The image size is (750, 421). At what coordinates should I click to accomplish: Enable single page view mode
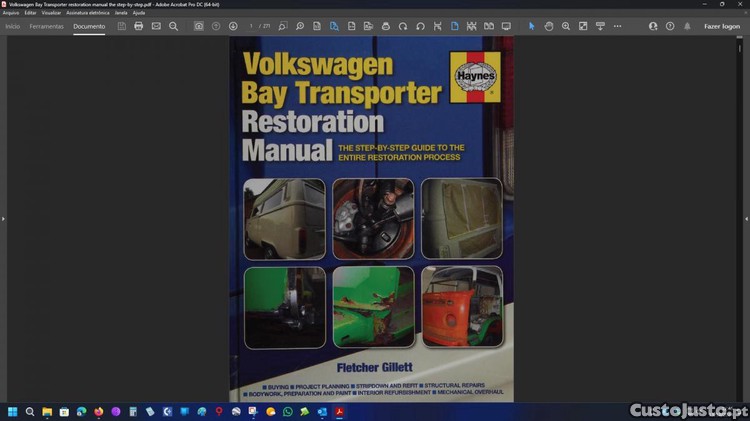pos(454,26)
